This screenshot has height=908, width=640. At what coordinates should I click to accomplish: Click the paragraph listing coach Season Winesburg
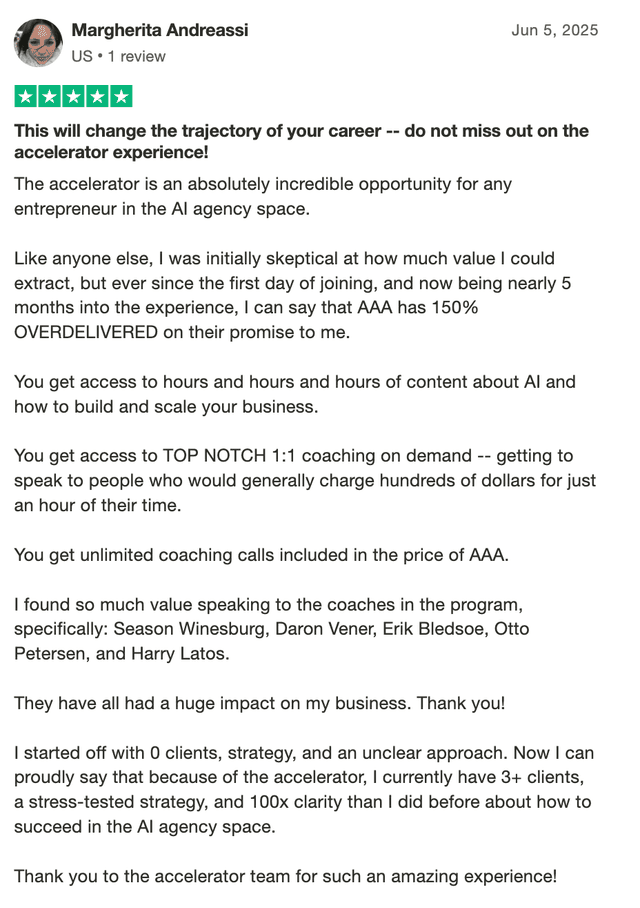270,628
